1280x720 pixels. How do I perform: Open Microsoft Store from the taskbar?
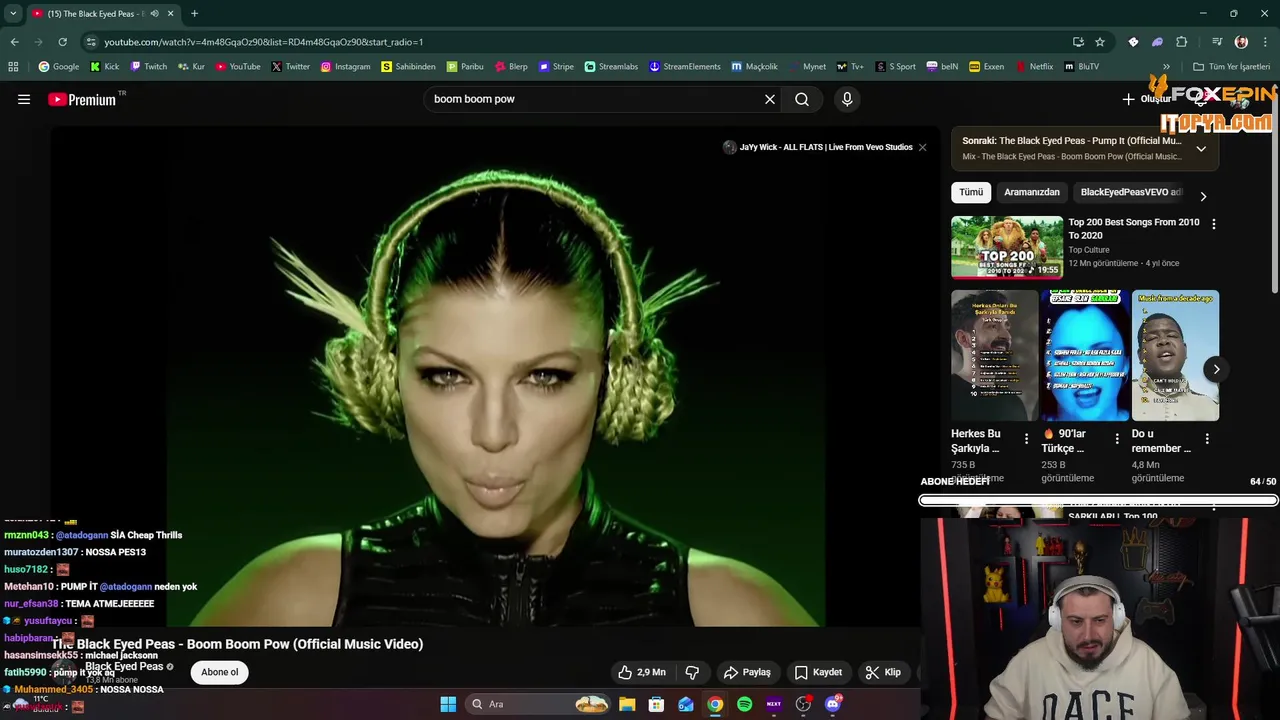656,704
